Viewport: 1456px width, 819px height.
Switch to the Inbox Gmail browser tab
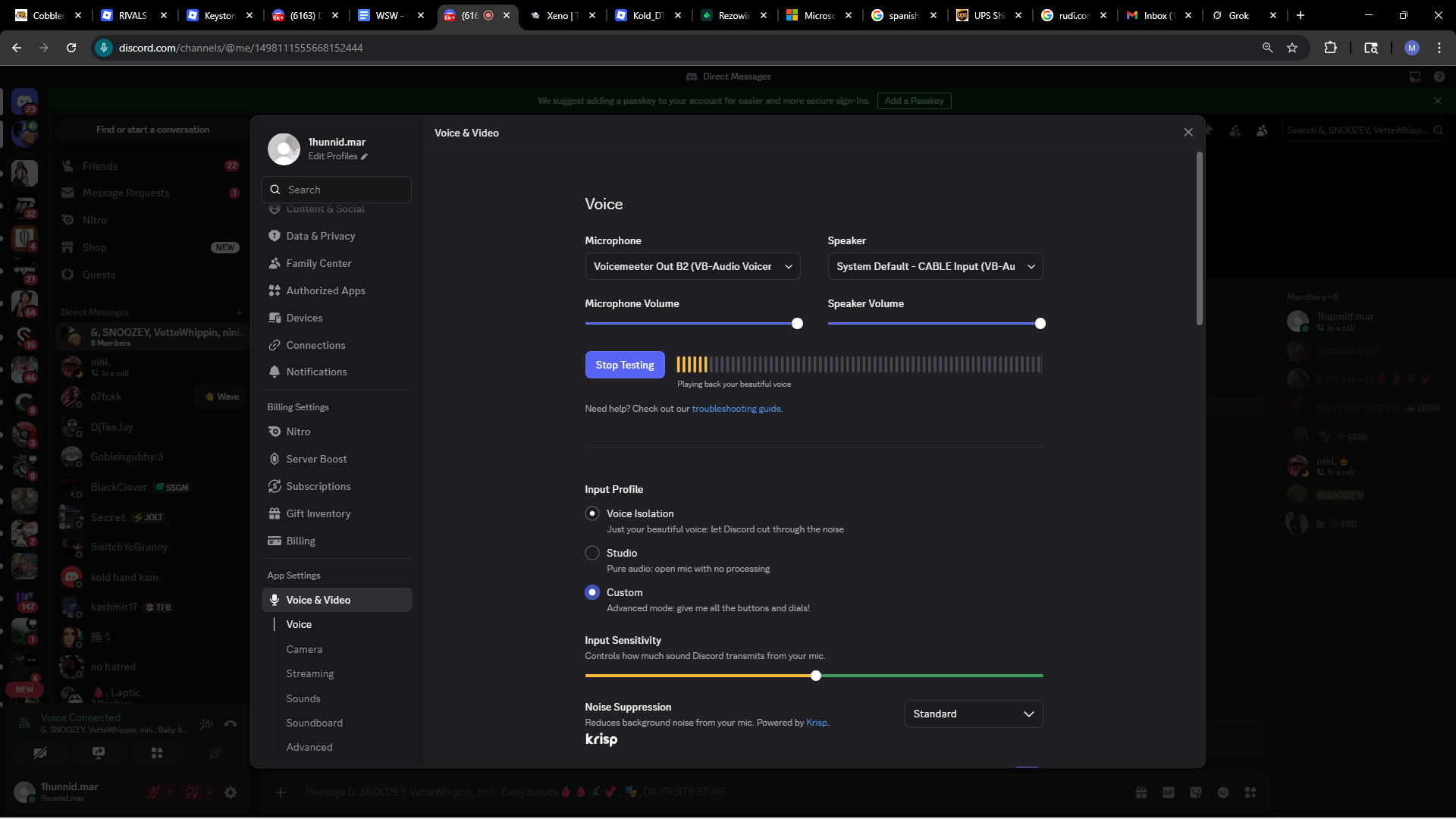point(1159,15)
